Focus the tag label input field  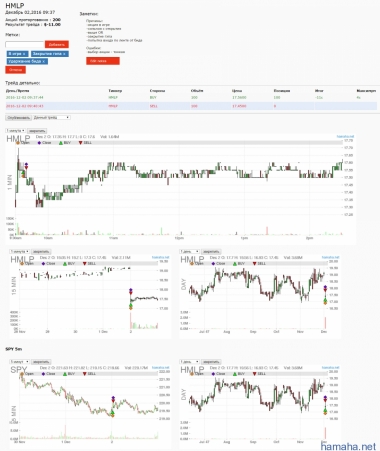[x=25, y=44]
